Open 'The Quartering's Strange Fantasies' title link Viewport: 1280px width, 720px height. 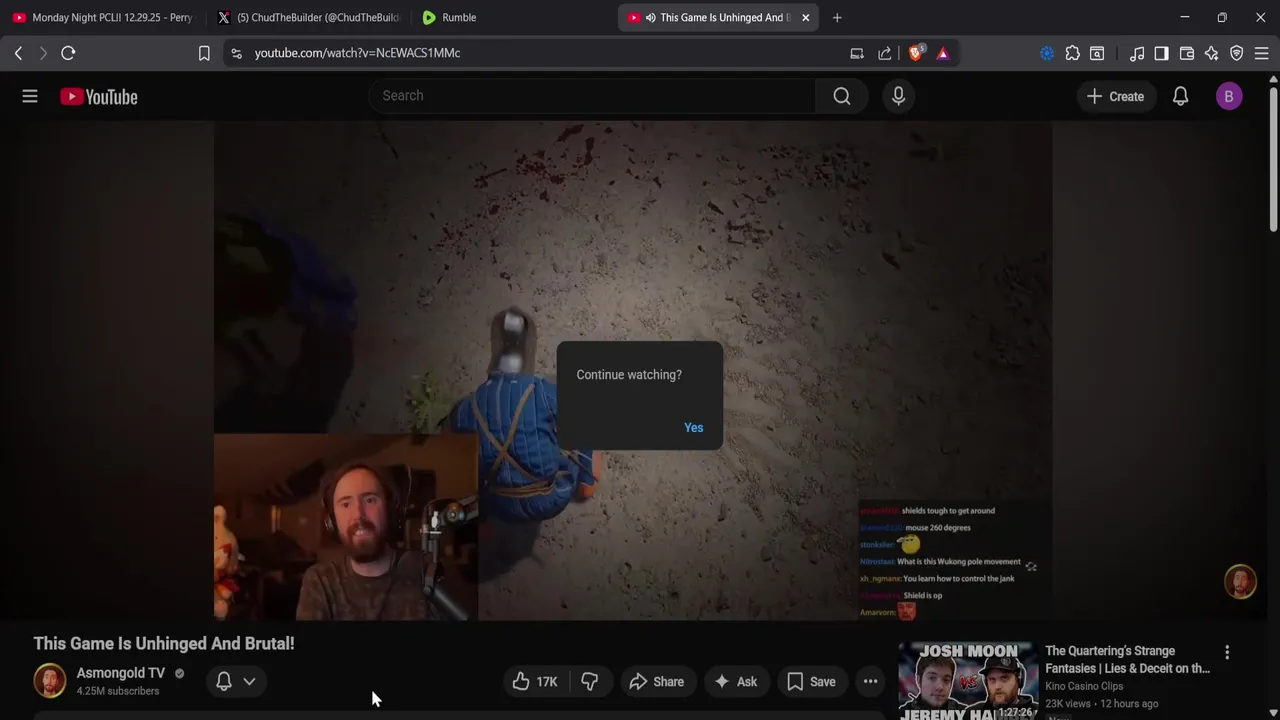(x=1127, y=660)
